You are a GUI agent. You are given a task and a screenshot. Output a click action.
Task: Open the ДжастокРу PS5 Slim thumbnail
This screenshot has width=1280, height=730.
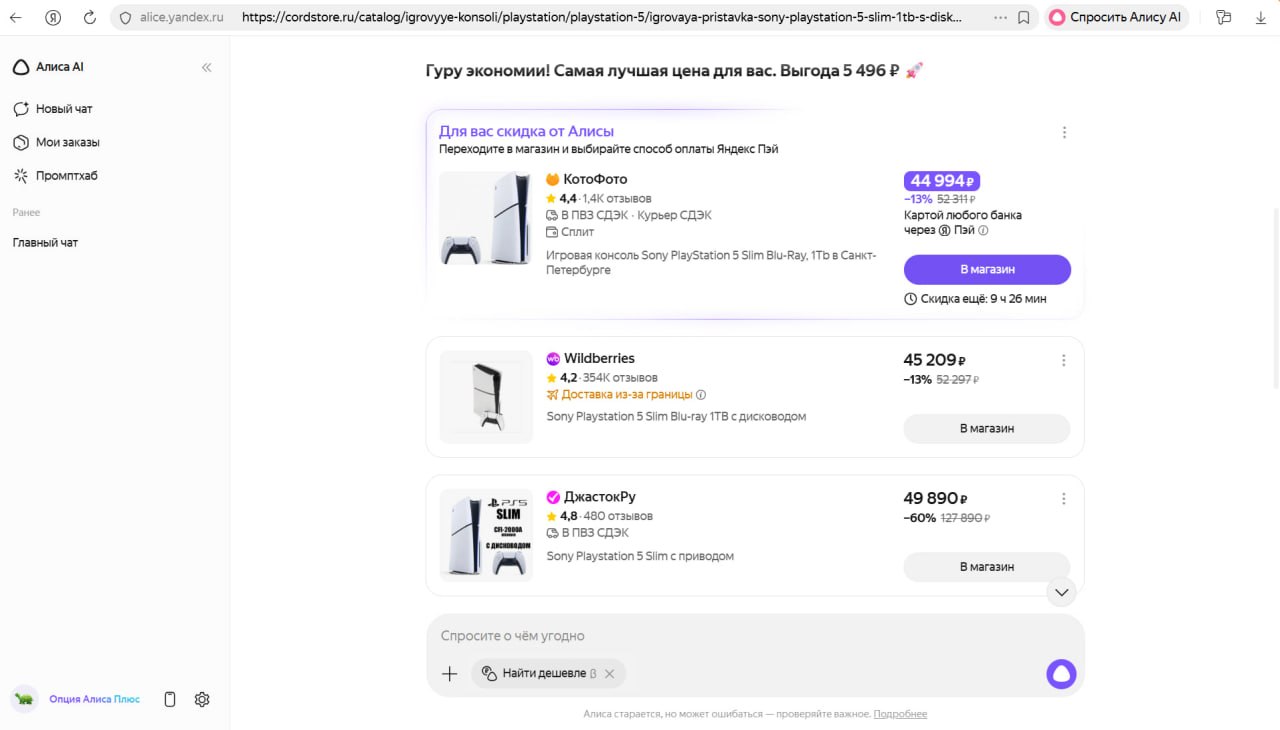[486, 535]
